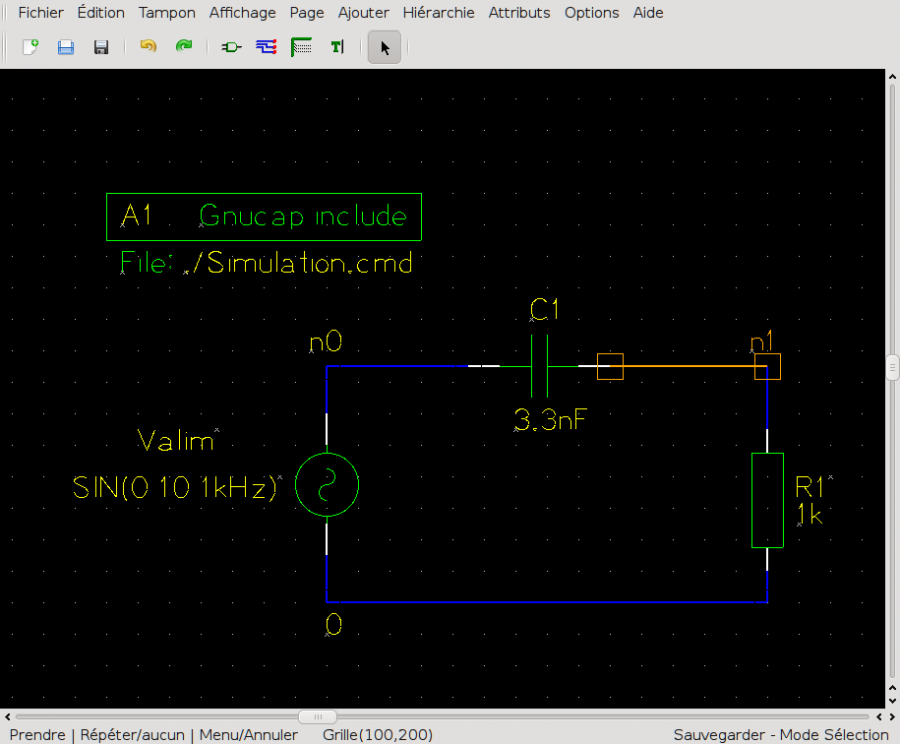Click the scroll left arrow of horizontal scrollbar
Screen dimensions: 900x744
click(x=7, y=716)
